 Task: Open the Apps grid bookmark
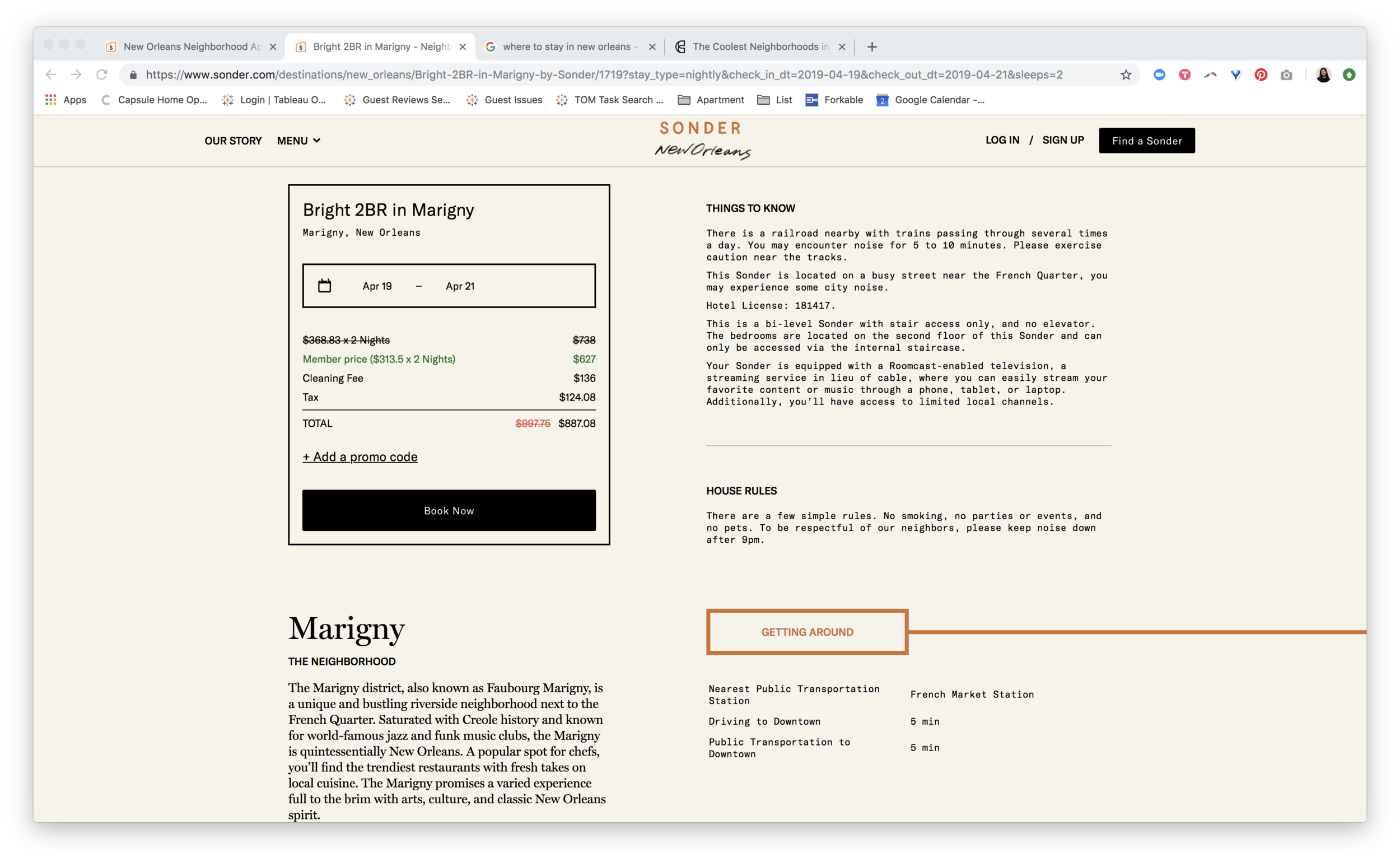coord(66,100)
